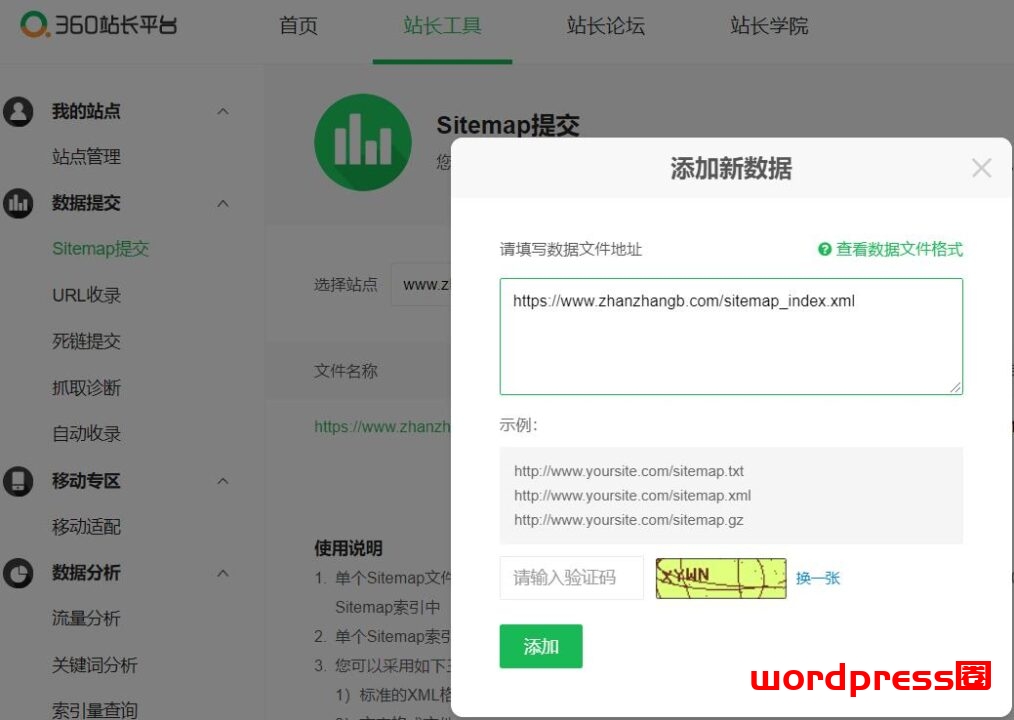Close the 添加新数据 dialog

coord(981,168)
